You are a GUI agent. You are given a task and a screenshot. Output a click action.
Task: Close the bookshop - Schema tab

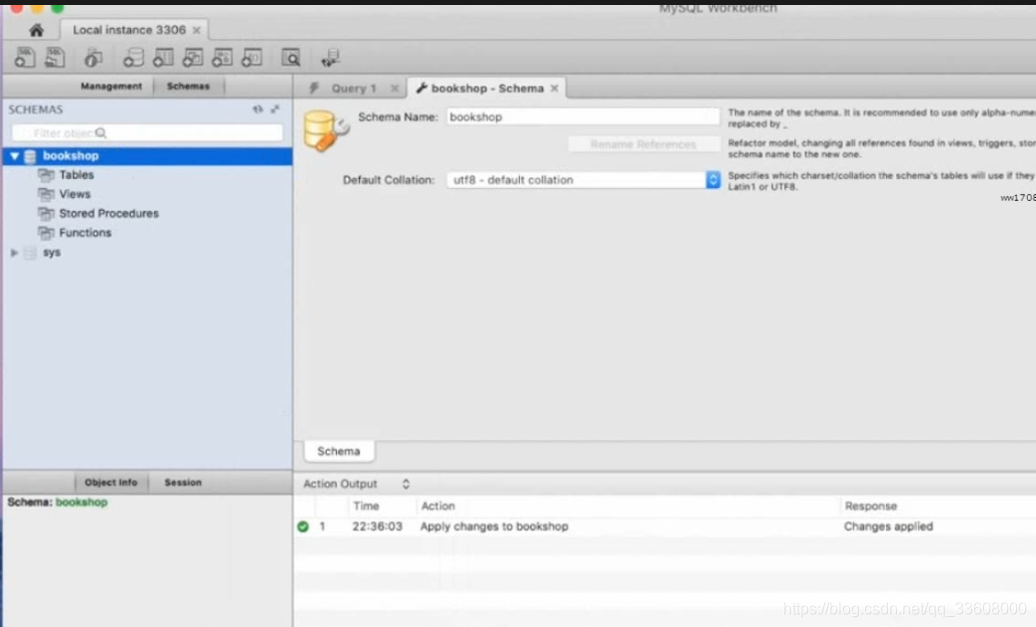(554, 88)
